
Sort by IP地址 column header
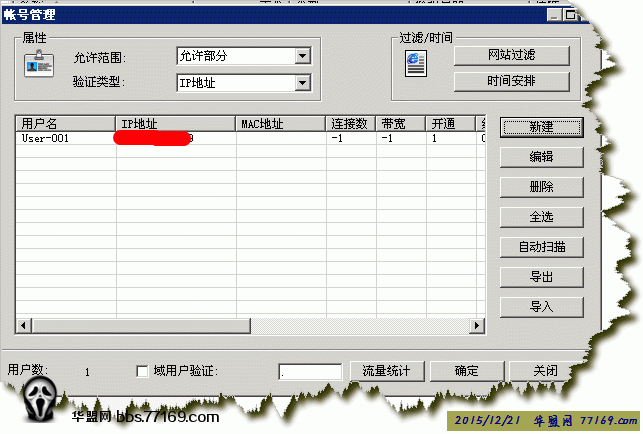click(x=176, y=124)
